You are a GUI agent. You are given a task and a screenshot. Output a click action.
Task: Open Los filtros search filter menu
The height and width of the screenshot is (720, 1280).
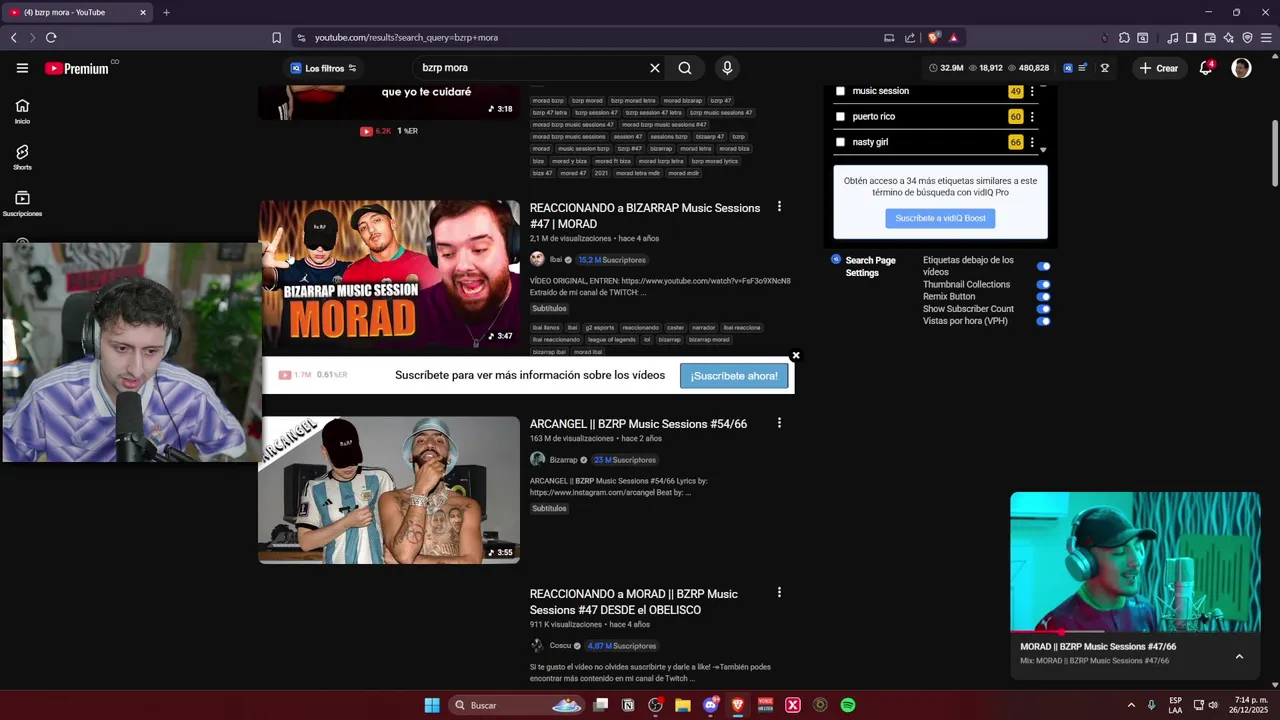tap(323, 68)
